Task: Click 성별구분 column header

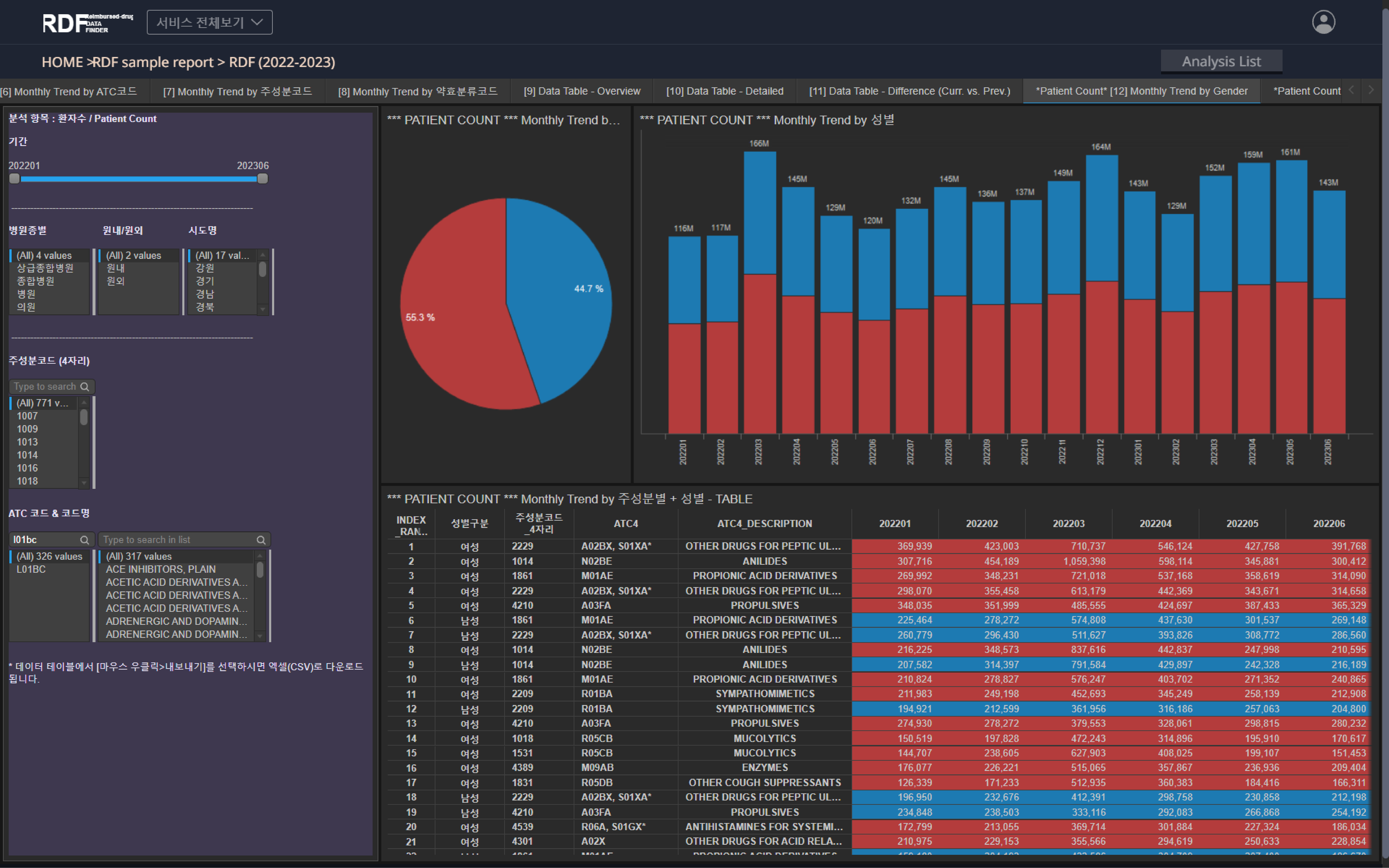Action: [469, 524]
